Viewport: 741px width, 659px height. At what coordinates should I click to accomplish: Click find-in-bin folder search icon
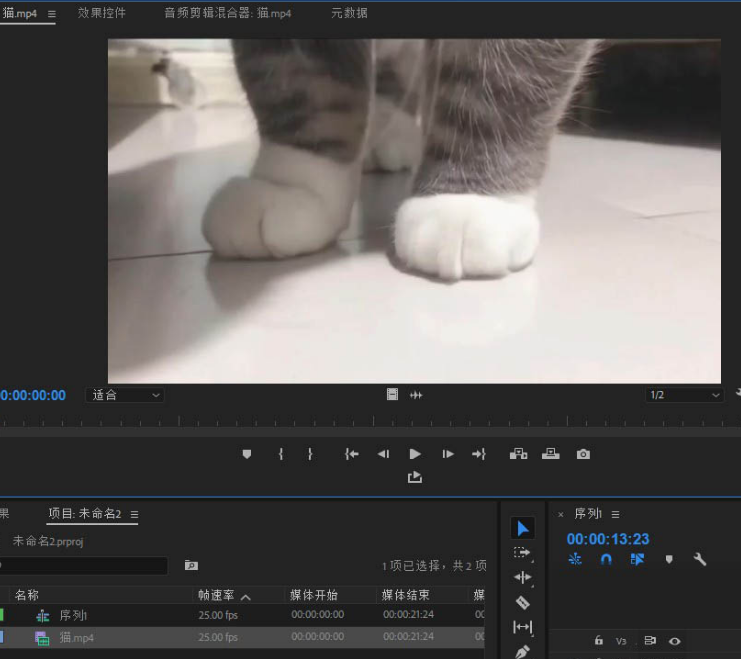tap(191, 565)
